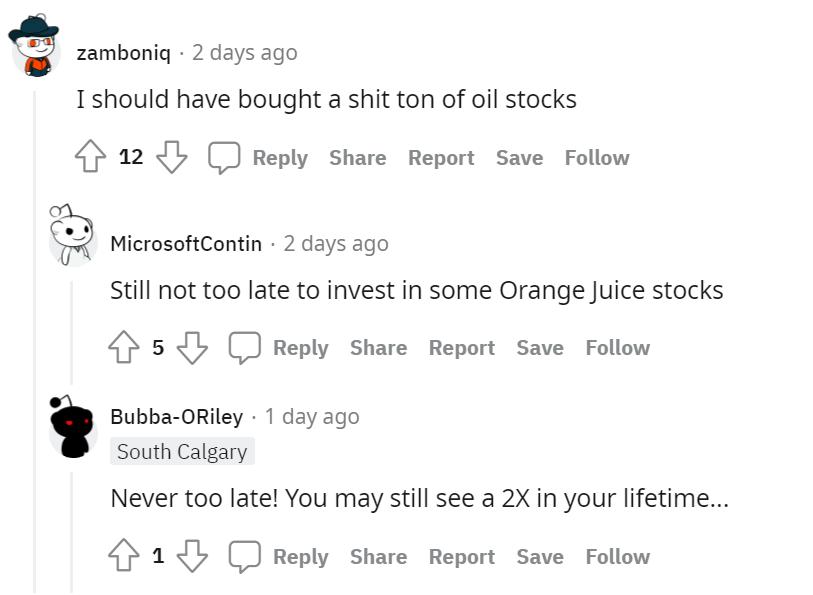Downvote zamboniq's oil stocks comment
Viewport: 813px width, 595px height.
pyautogui.click(x=172, y=158)
